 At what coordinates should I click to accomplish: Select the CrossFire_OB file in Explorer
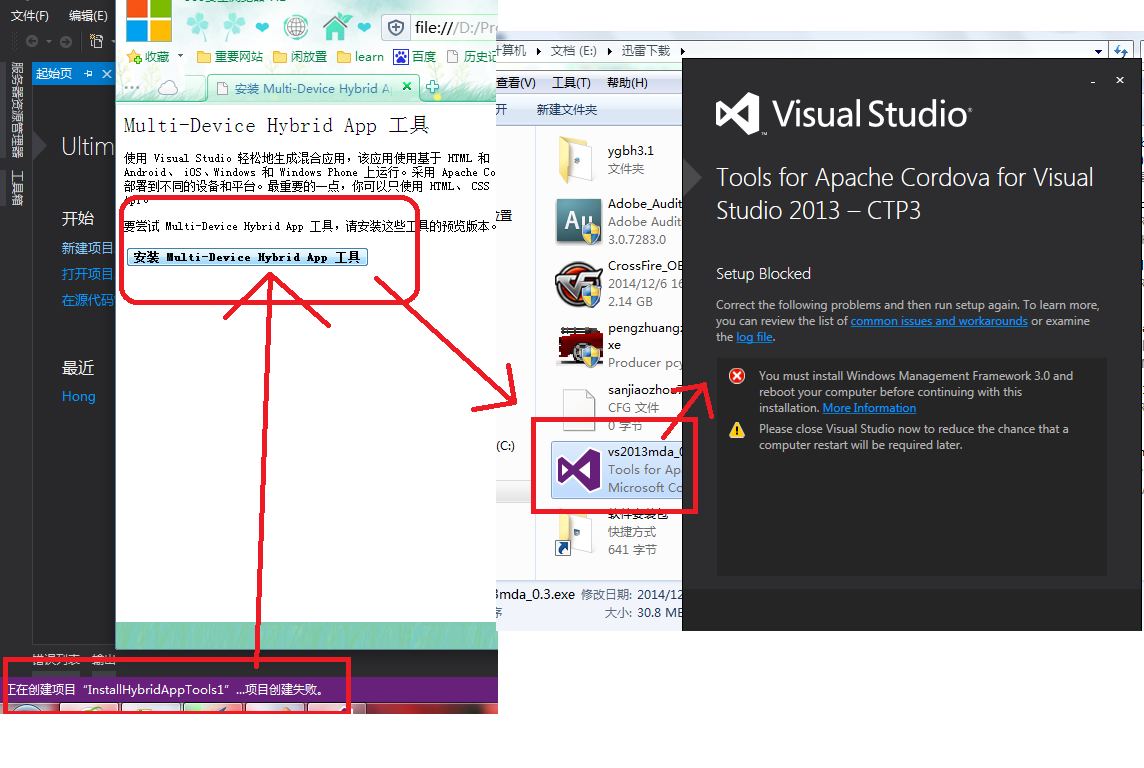pos(617,283)
